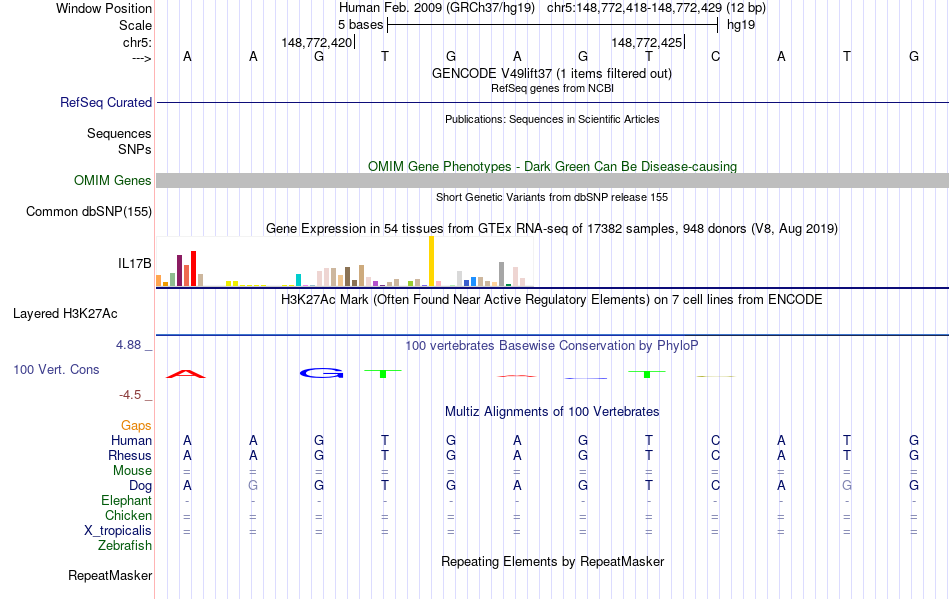Click the 'OMIM Gene Phenotypes' green title

click(x=553, y=167)
